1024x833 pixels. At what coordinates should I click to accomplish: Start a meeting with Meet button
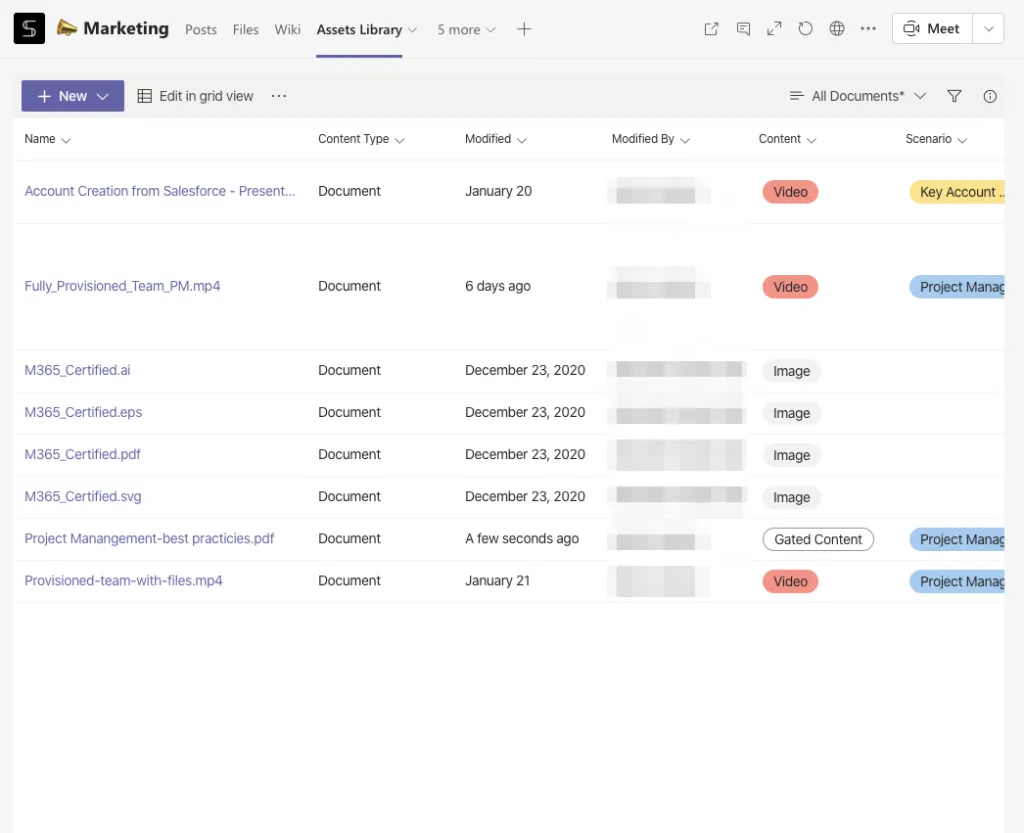pos(932,29)
